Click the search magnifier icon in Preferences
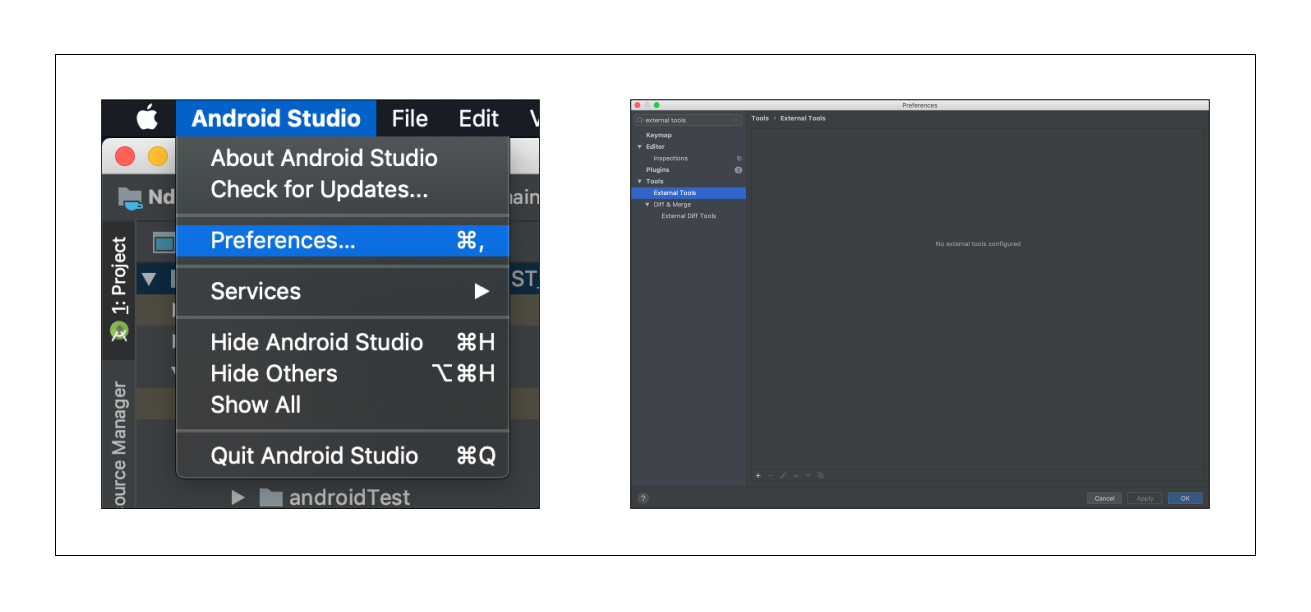1311x612 pixels. (x=640, y=120)
